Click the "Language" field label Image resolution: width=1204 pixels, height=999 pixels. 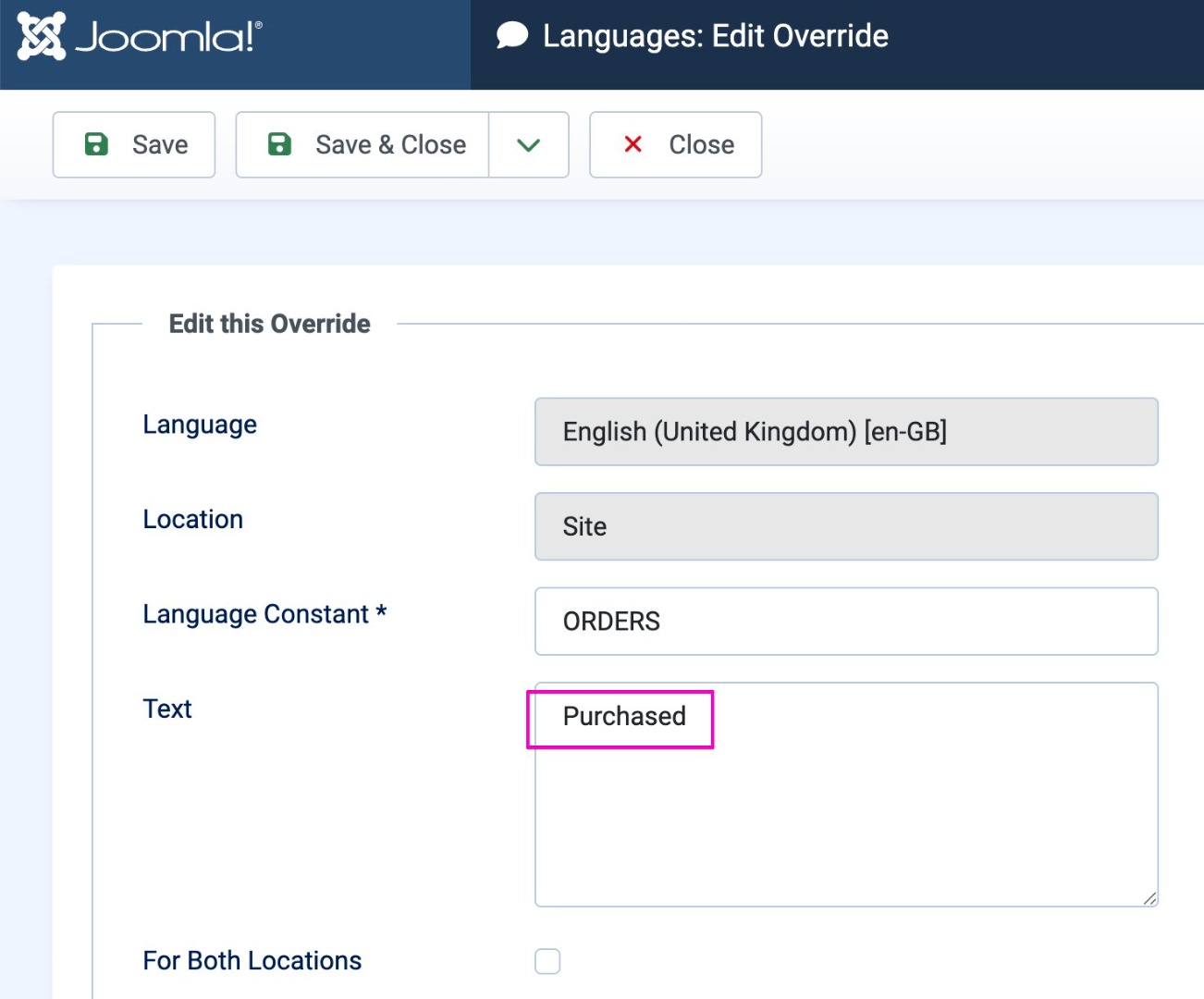[200, 425]
